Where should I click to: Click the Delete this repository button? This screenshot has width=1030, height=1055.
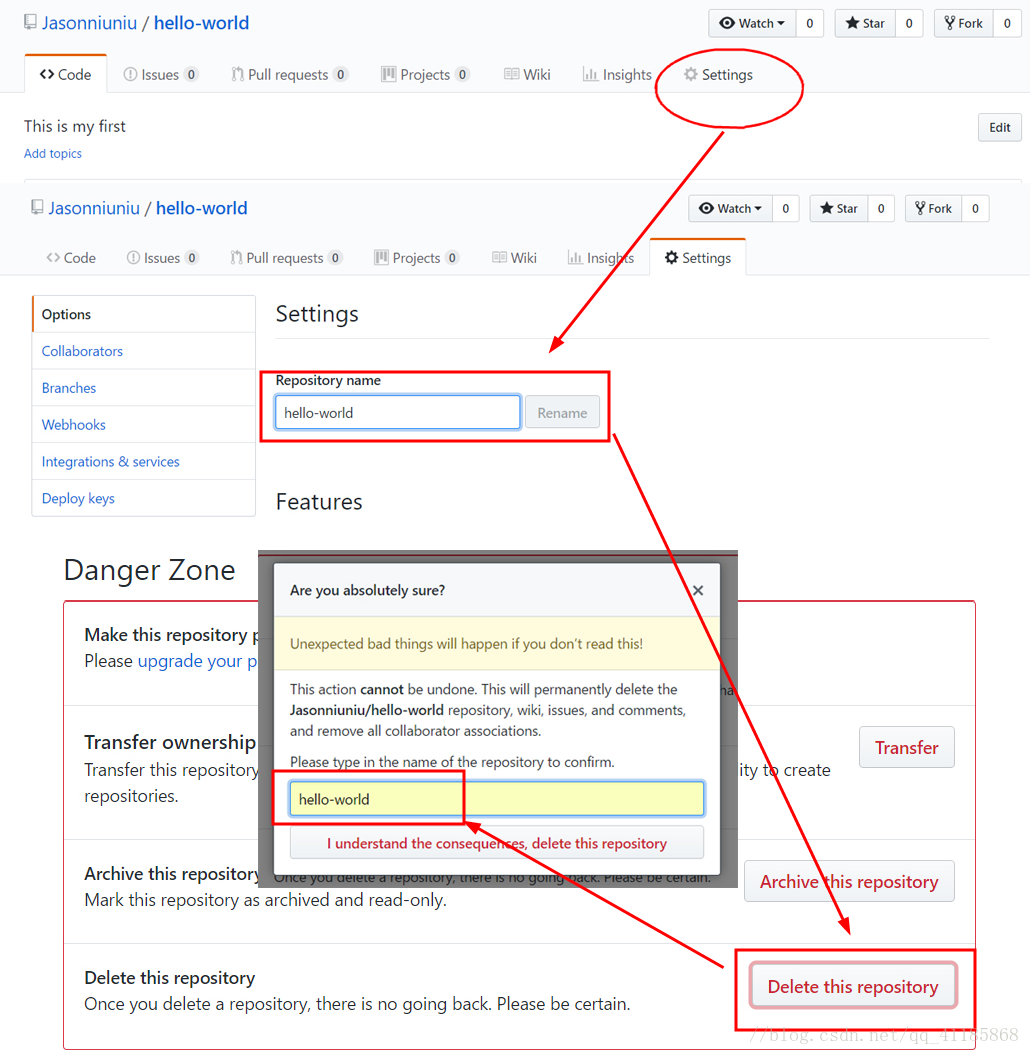tap(853, 986)
